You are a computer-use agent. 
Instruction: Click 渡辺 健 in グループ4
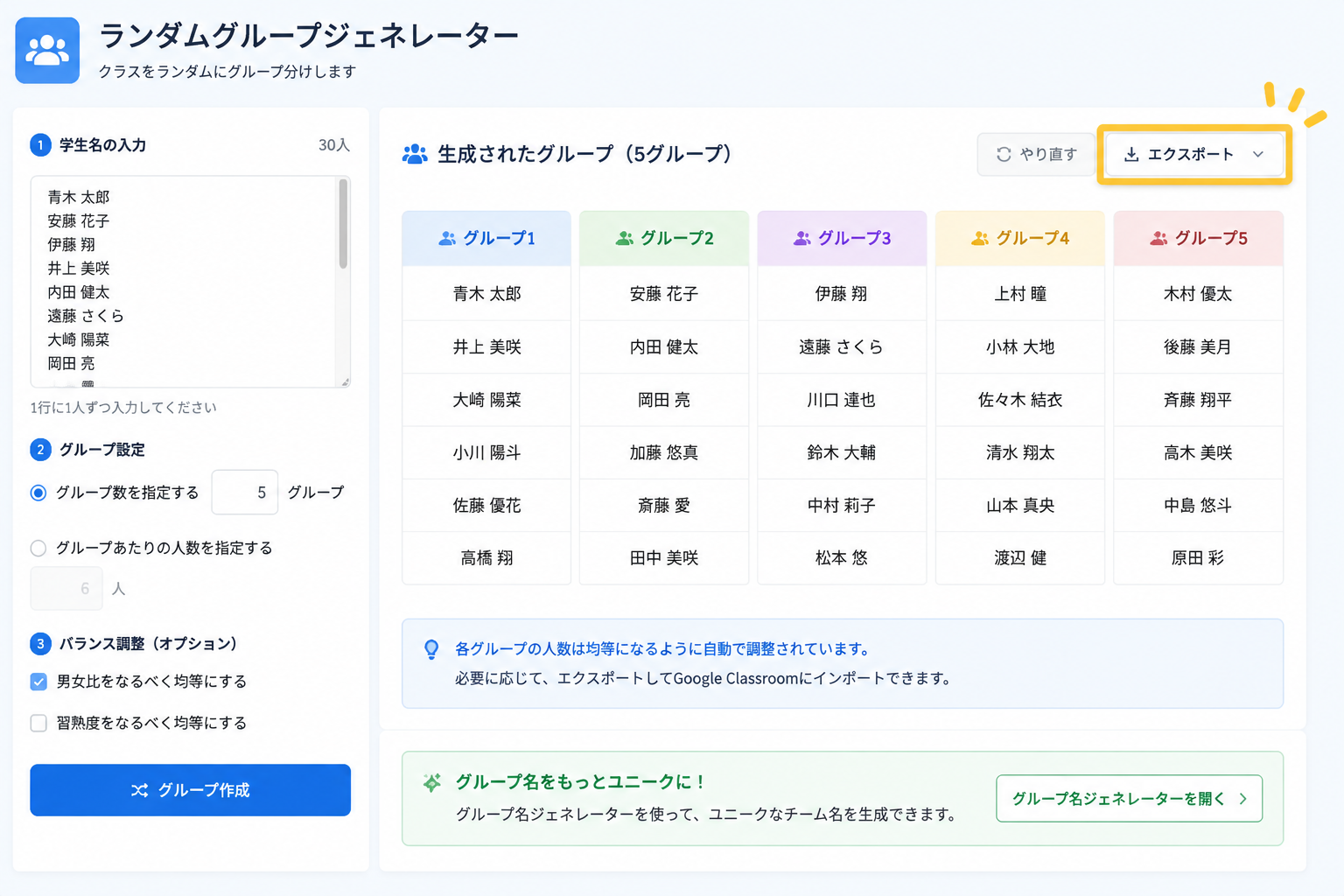coord(1020,558)
